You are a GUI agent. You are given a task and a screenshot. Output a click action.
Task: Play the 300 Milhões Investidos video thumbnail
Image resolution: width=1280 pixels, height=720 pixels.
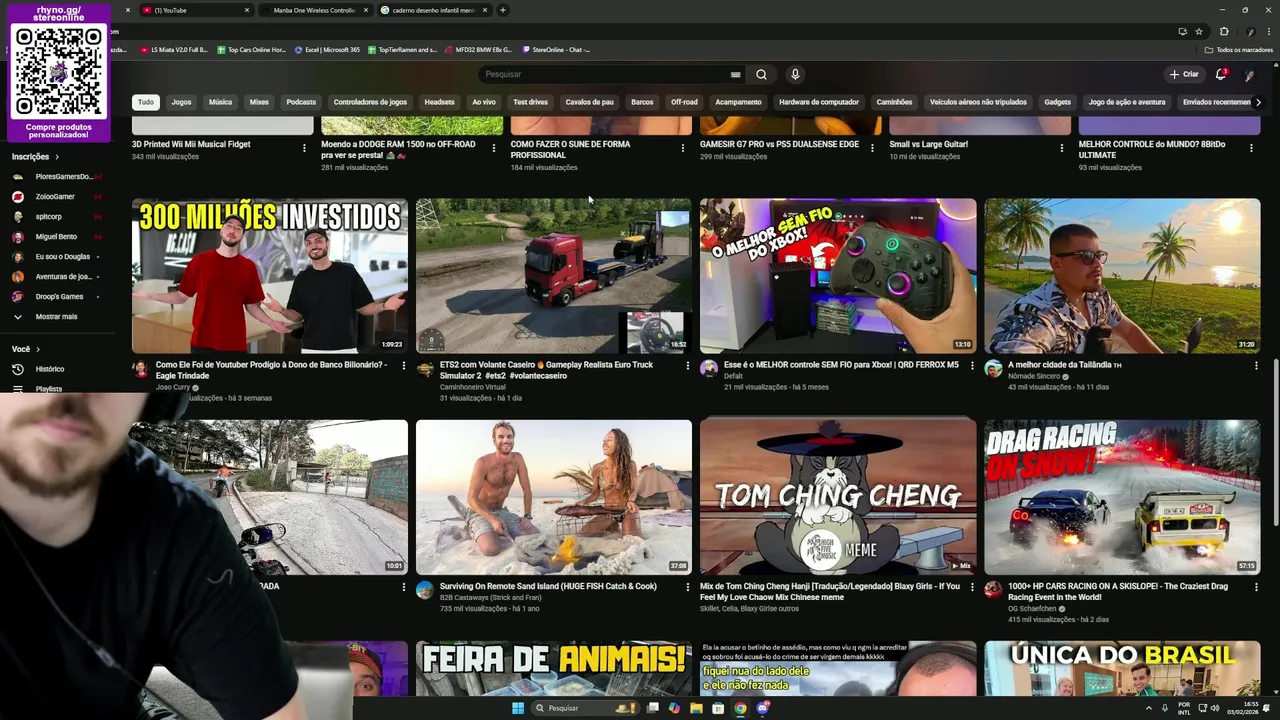coord(270,276)
